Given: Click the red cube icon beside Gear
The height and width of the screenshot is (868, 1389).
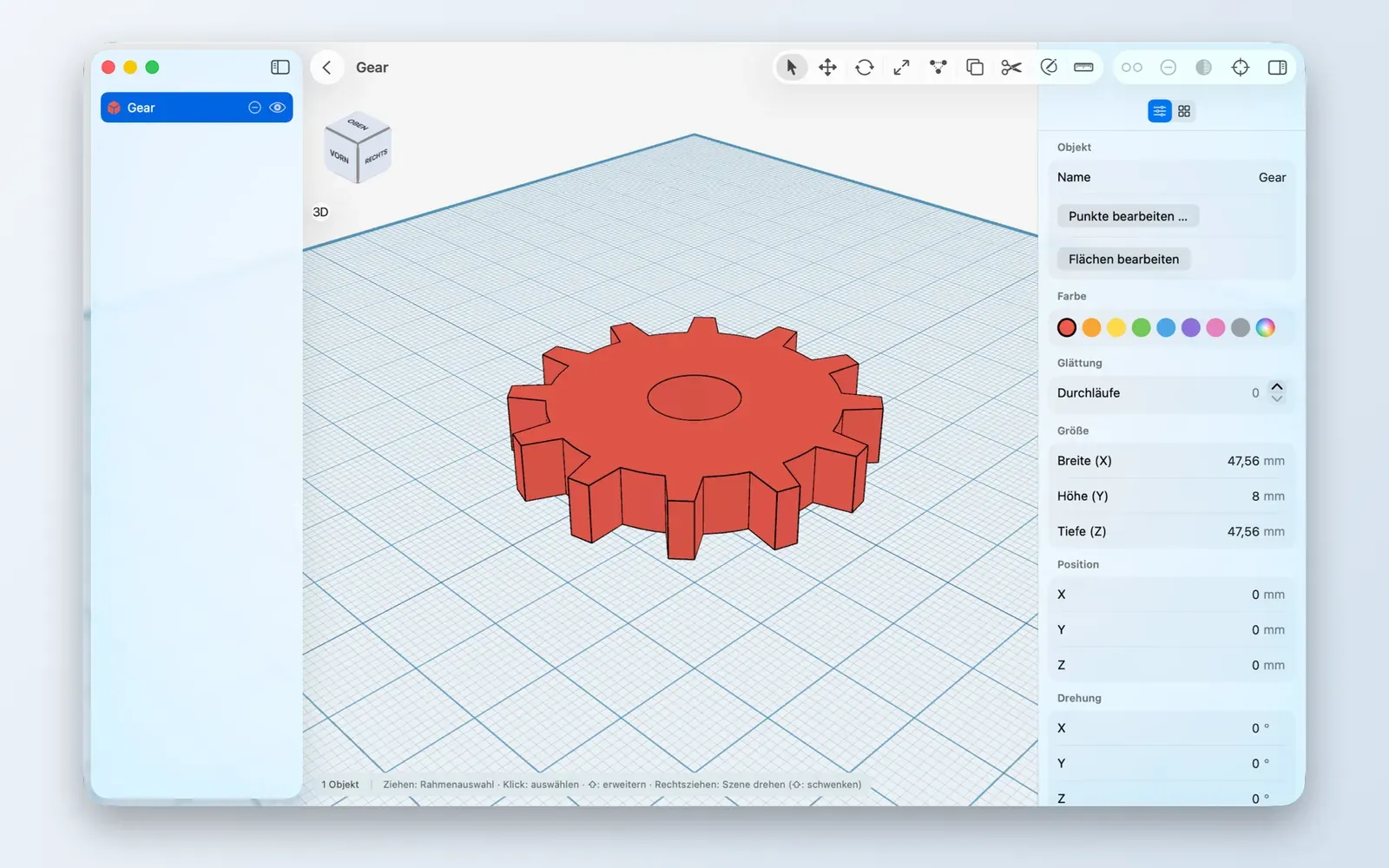Looking at the screenshot, I should 114,108.
